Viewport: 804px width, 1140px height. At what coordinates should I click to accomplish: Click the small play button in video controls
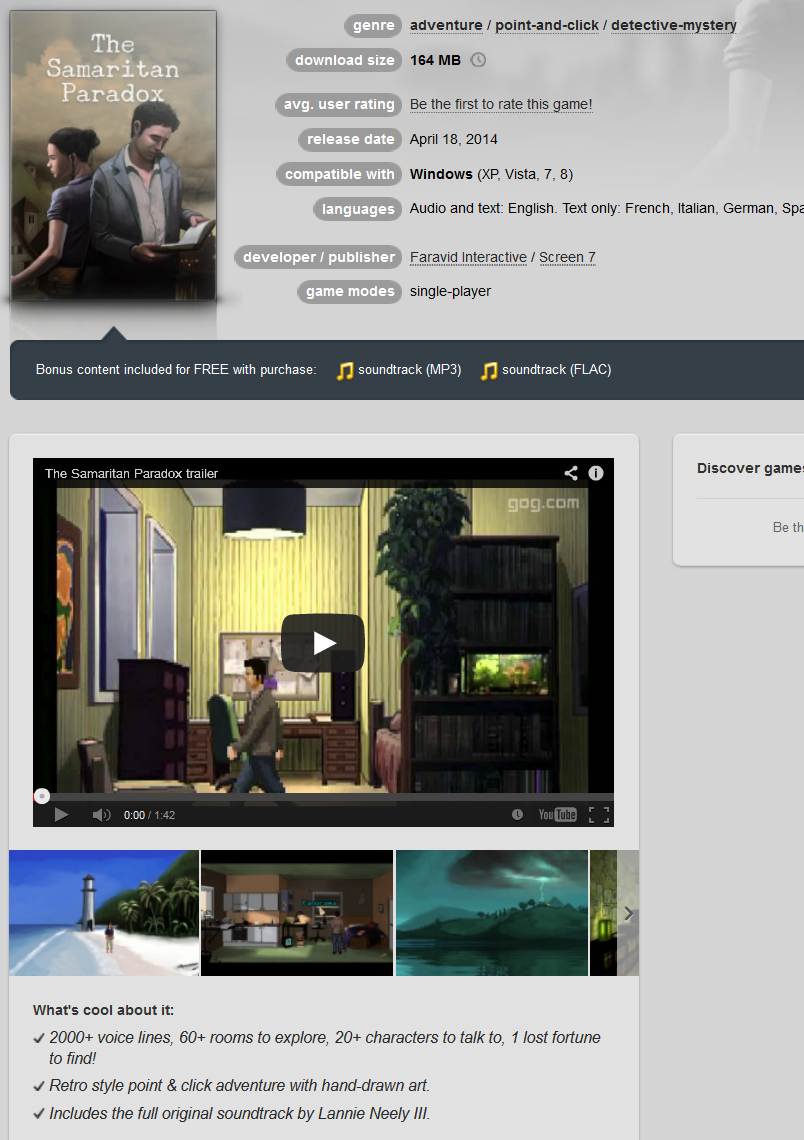[62, 815]
